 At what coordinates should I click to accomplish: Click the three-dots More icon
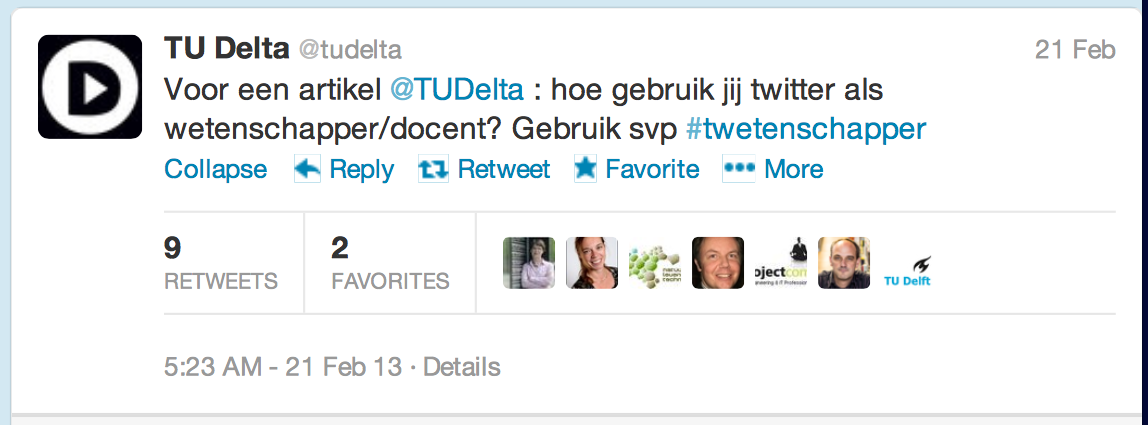[x=739, y=169]
